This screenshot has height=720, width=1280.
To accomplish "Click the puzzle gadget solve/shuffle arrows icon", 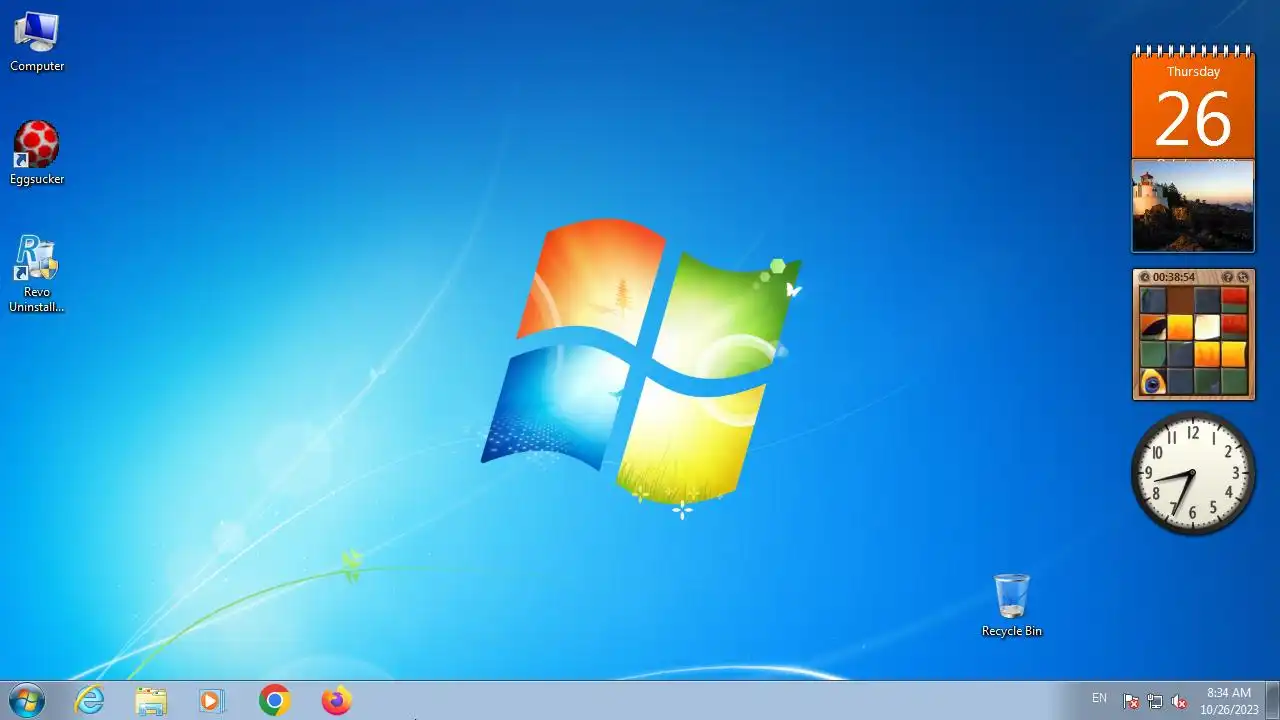I will click(1243, 277).
